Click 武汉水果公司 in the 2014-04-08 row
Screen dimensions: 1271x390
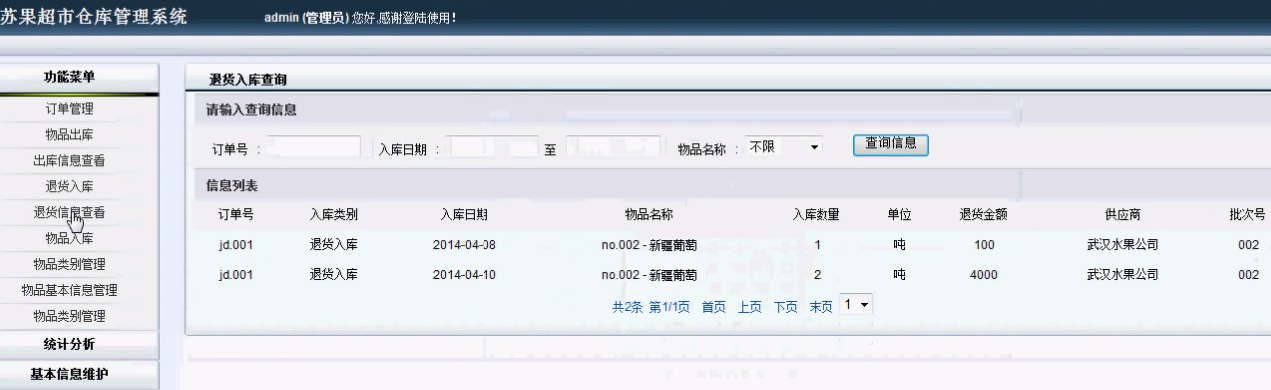(x=1122, y=244)
